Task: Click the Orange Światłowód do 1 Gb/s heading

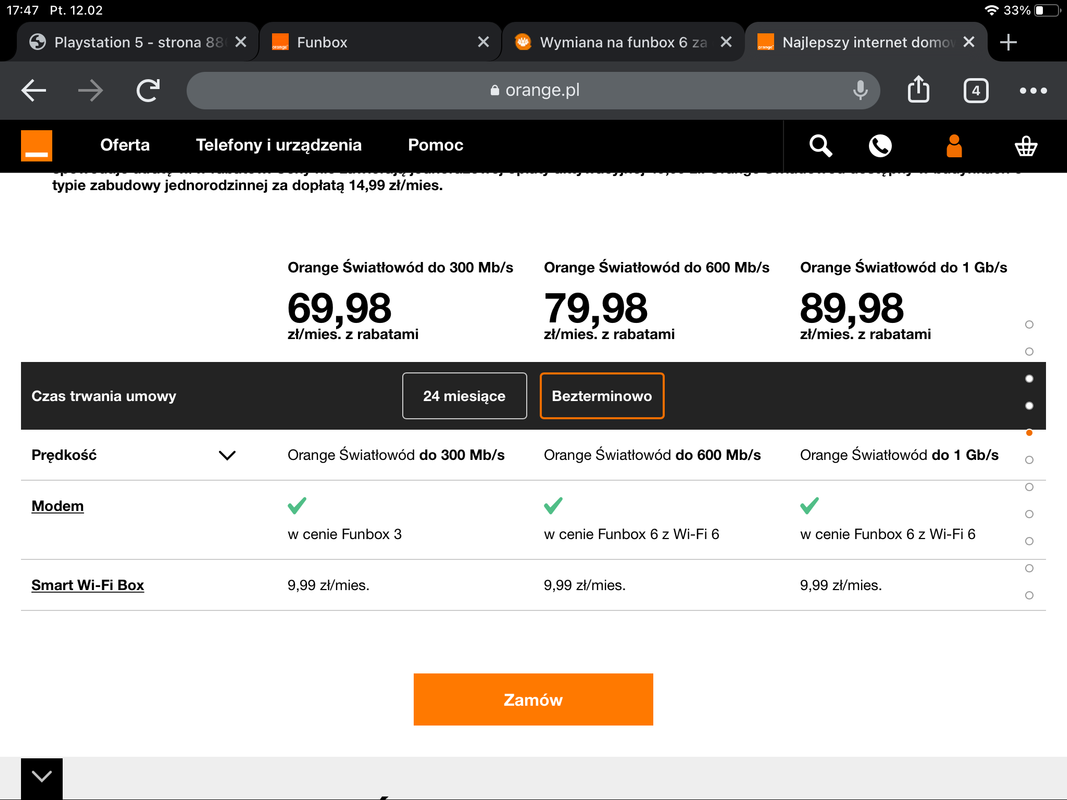Action: (903, 267)
